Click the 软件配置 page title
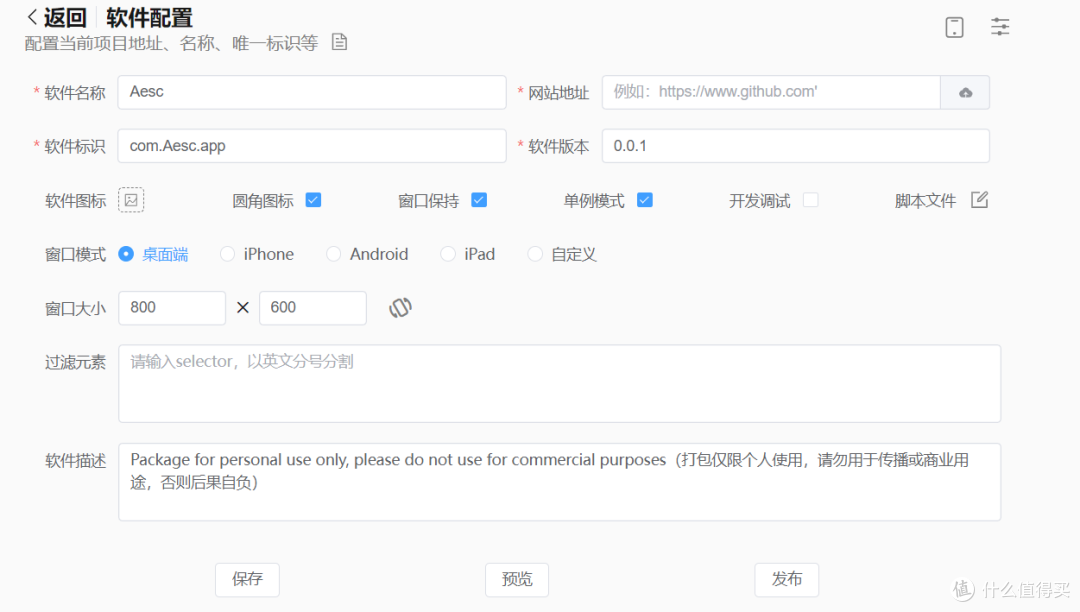The image size is (1080, 612). [x=149, y=17]
